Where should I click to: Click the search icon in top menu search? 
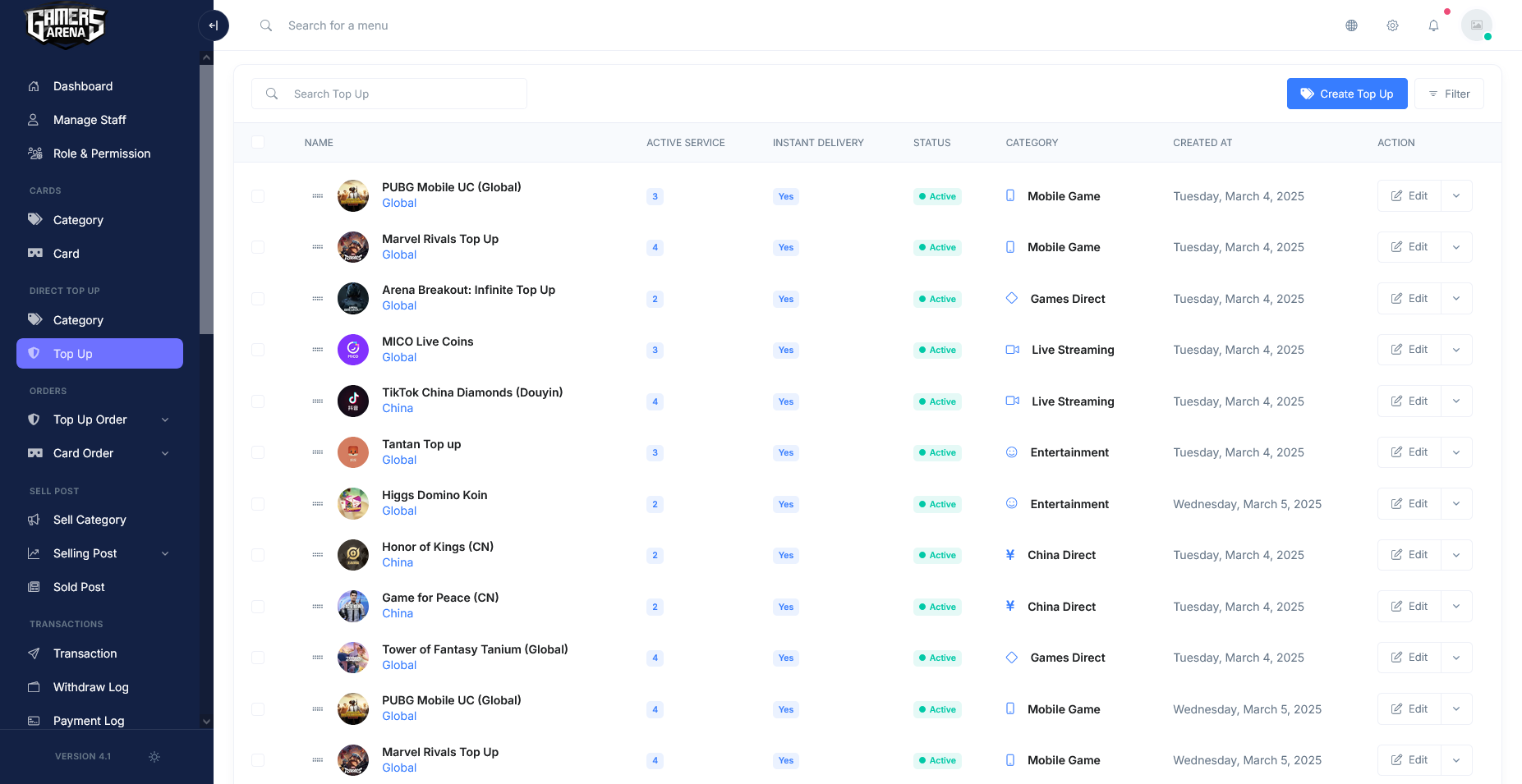[266, 25]
